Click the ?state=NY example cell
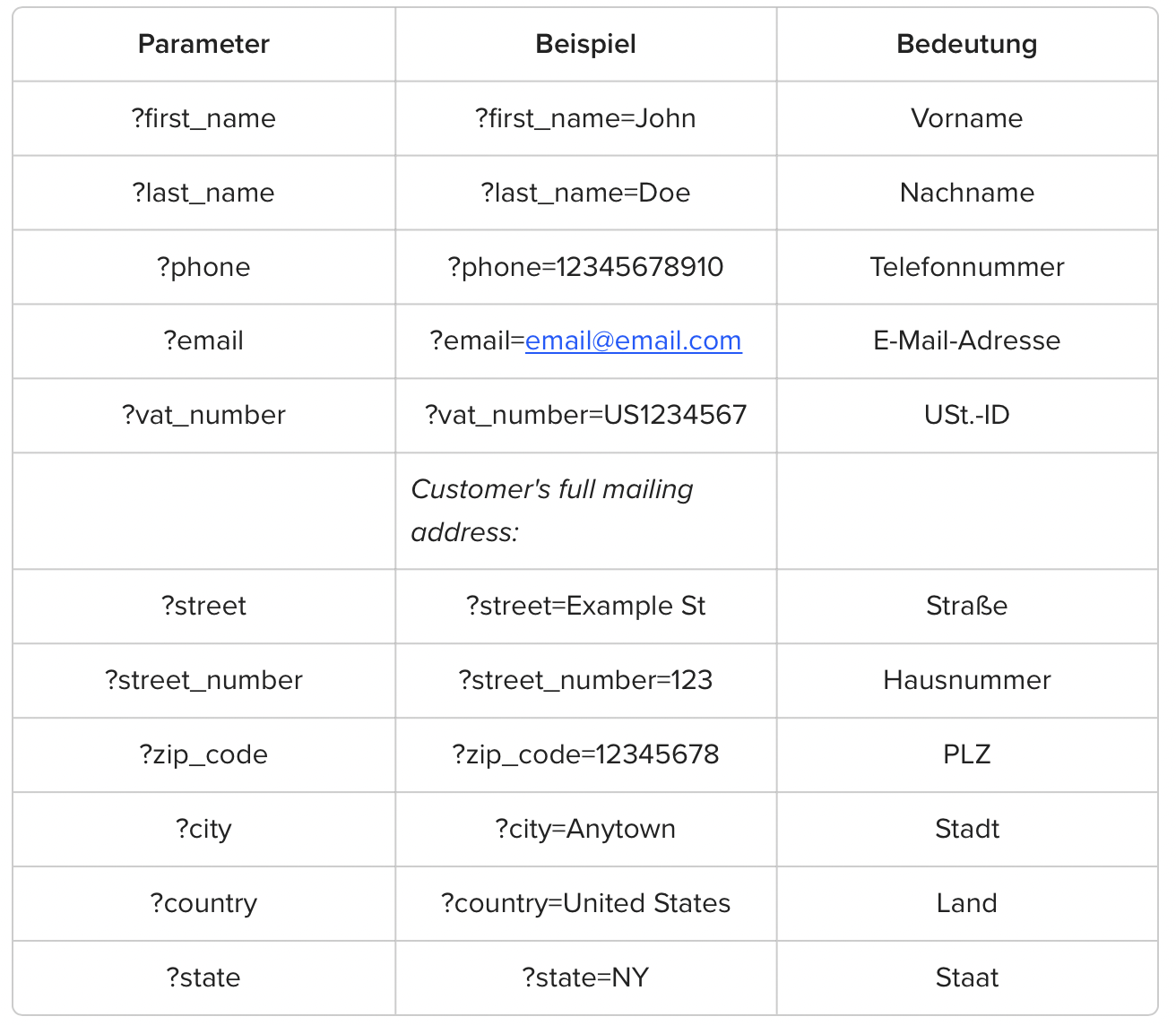Screen dimensions: 1176x1025 (585, 978)
